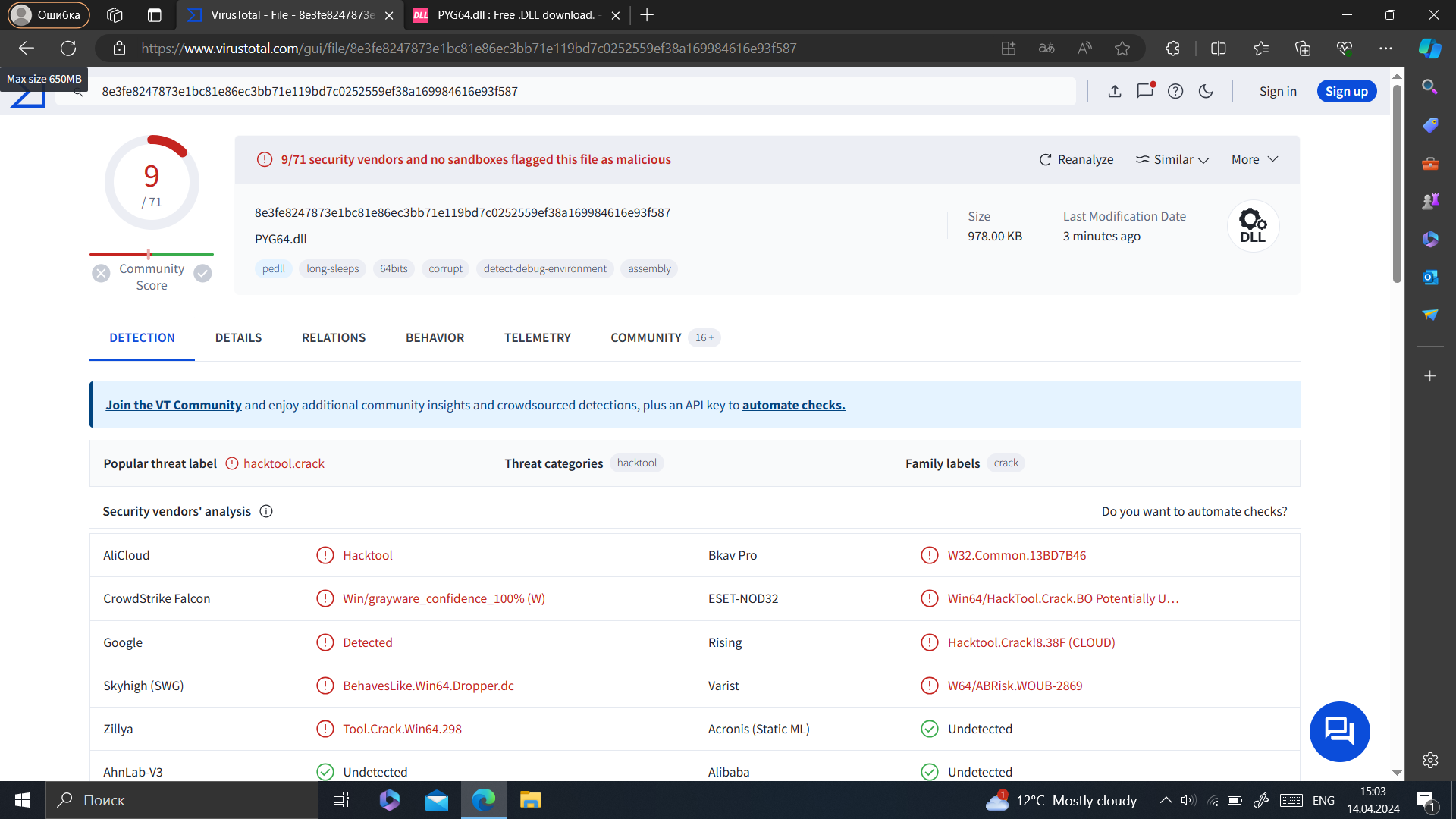This screenshot has width=1456, height=819.
Task: Click the weather widget in taskbar
Action: click(1061, 800)
